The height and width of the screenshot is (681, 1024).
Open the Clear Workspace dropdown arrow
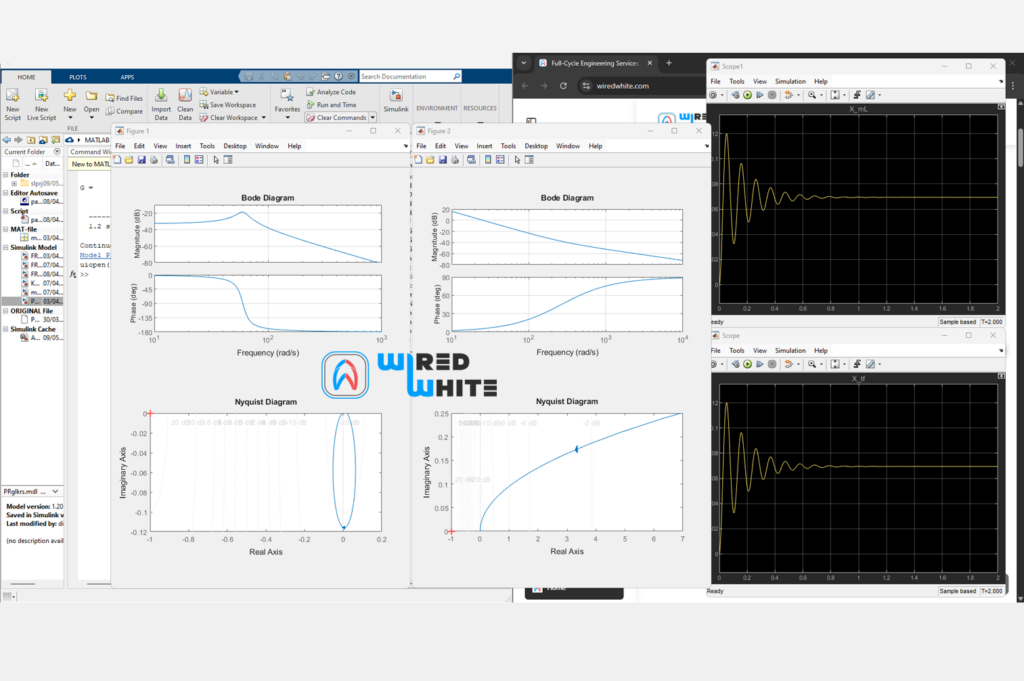(x=264, y=118)
